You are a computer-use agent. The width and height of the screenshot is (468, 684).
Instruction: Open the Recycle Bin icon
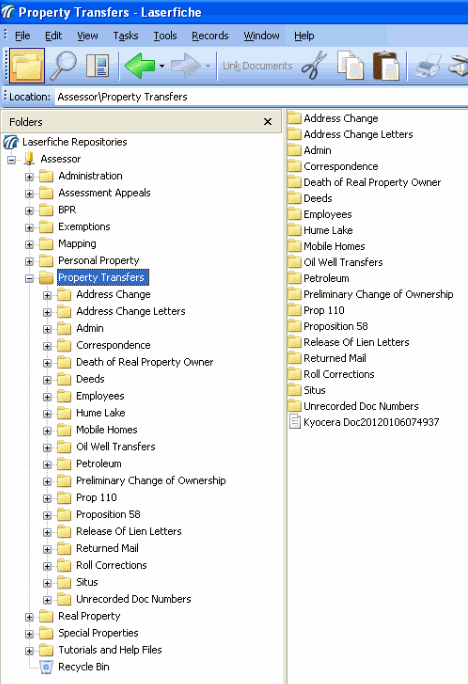click(x=46, y=667)
